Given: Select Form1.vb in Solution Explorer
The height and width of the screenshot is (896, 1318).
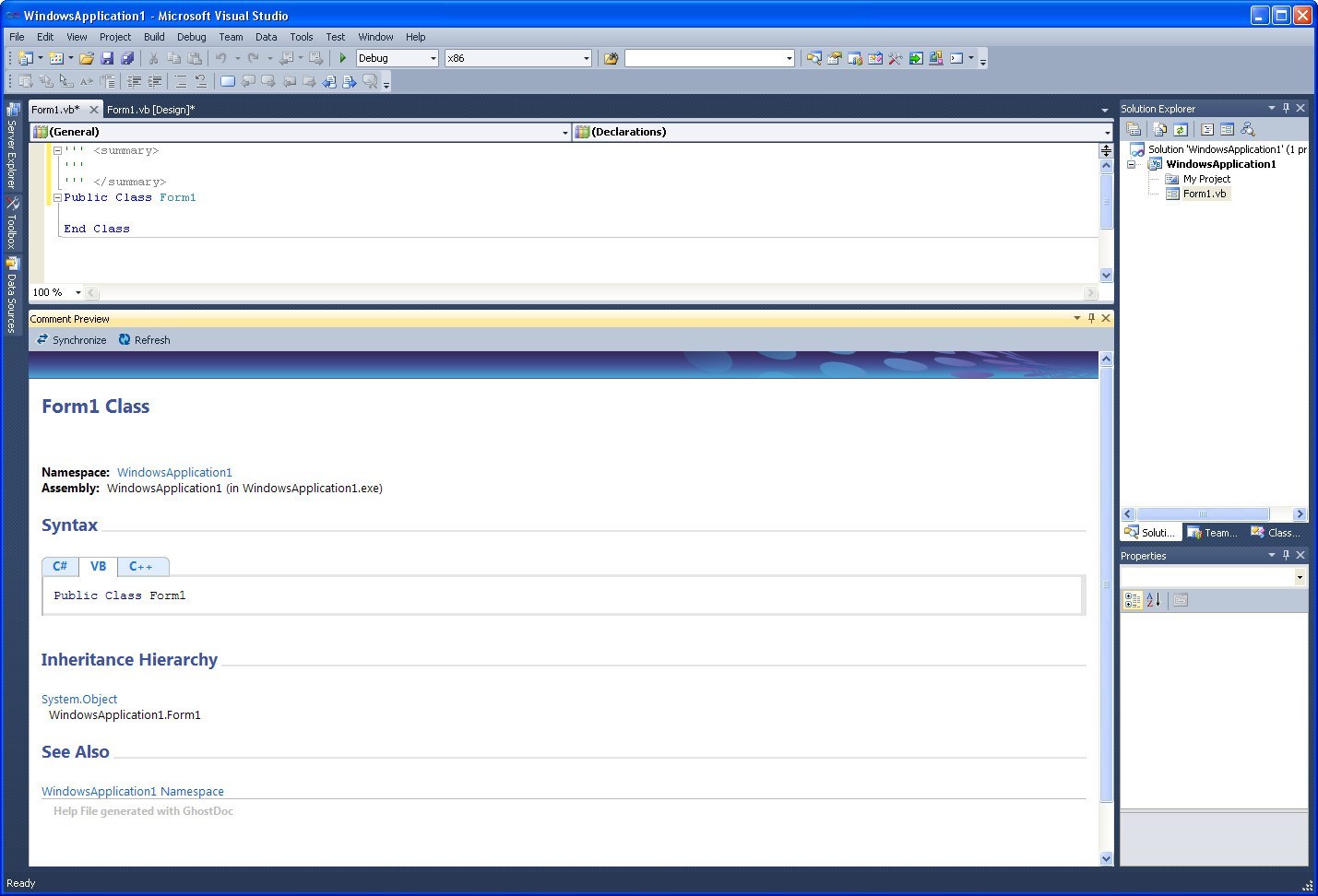Looking at the screenshot, I should pyautogui.click(x=1205, y=194).
